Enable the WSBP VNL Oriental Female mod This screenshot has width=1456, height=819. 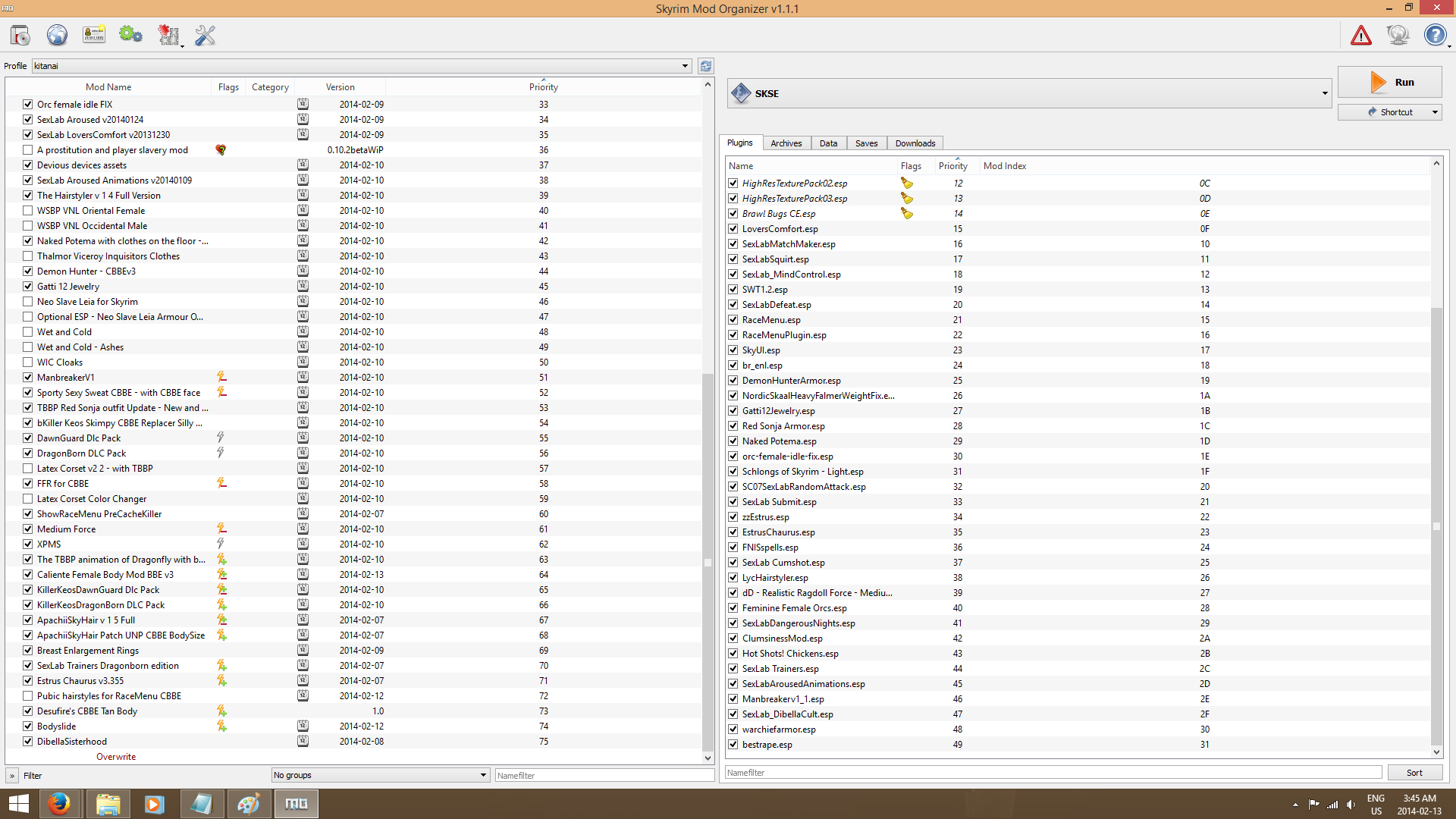click(x=28, y=211)
